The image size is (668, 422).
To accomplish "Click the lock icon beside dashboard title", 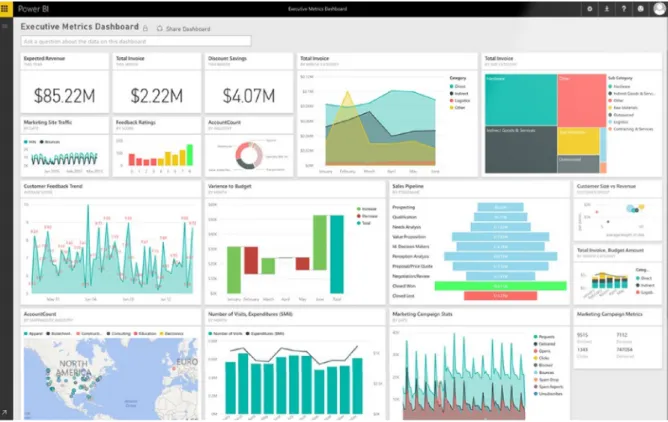I will click(145, 28).
